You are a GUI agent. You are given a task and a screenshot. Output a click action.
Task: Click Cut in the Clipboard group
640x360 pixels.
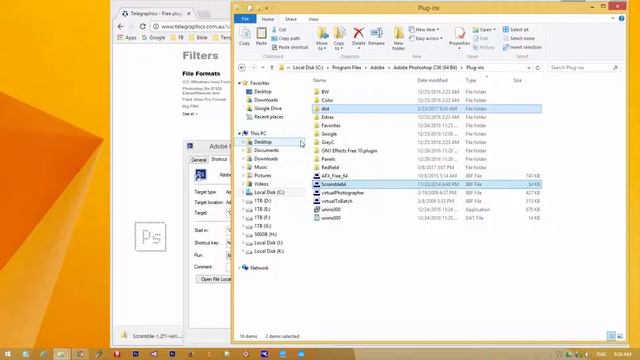279,30
